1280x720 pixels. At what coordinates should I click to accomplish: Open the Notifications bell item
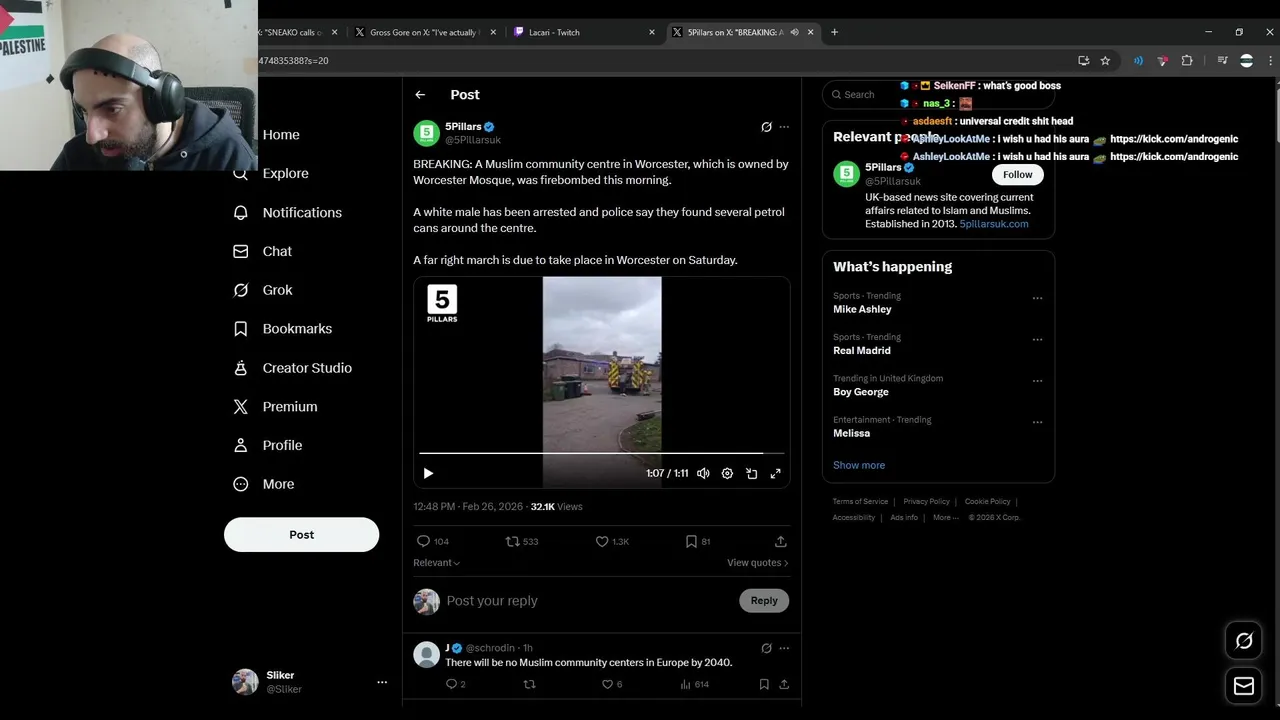[x=288, y=212]
